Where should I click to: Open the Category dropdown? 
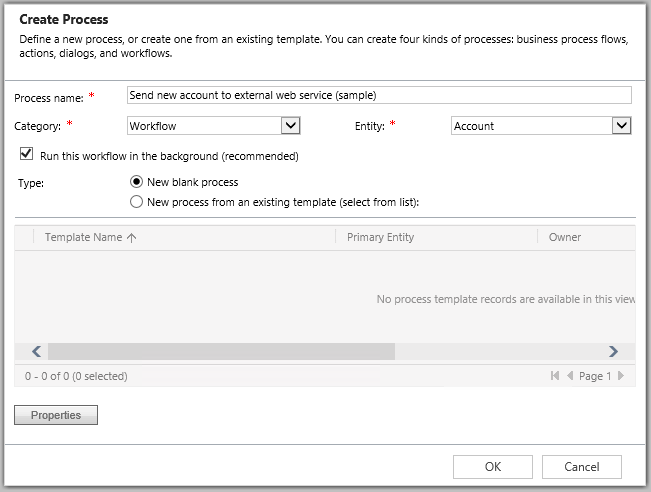290,126
